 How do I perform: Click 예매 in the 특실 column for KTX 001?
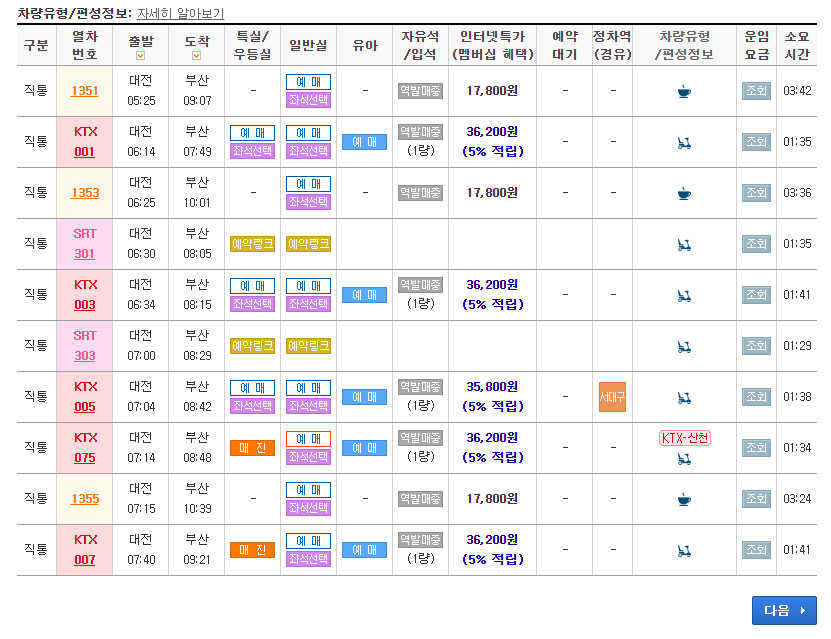(252, 133)
